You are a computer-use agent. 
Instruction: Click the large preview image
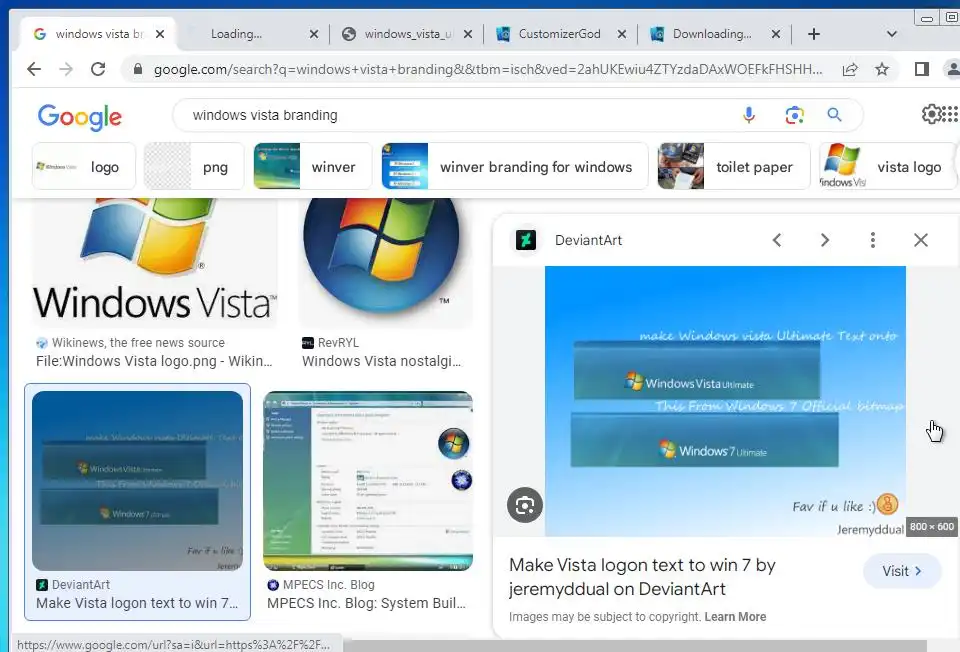[x=726, y=401]
